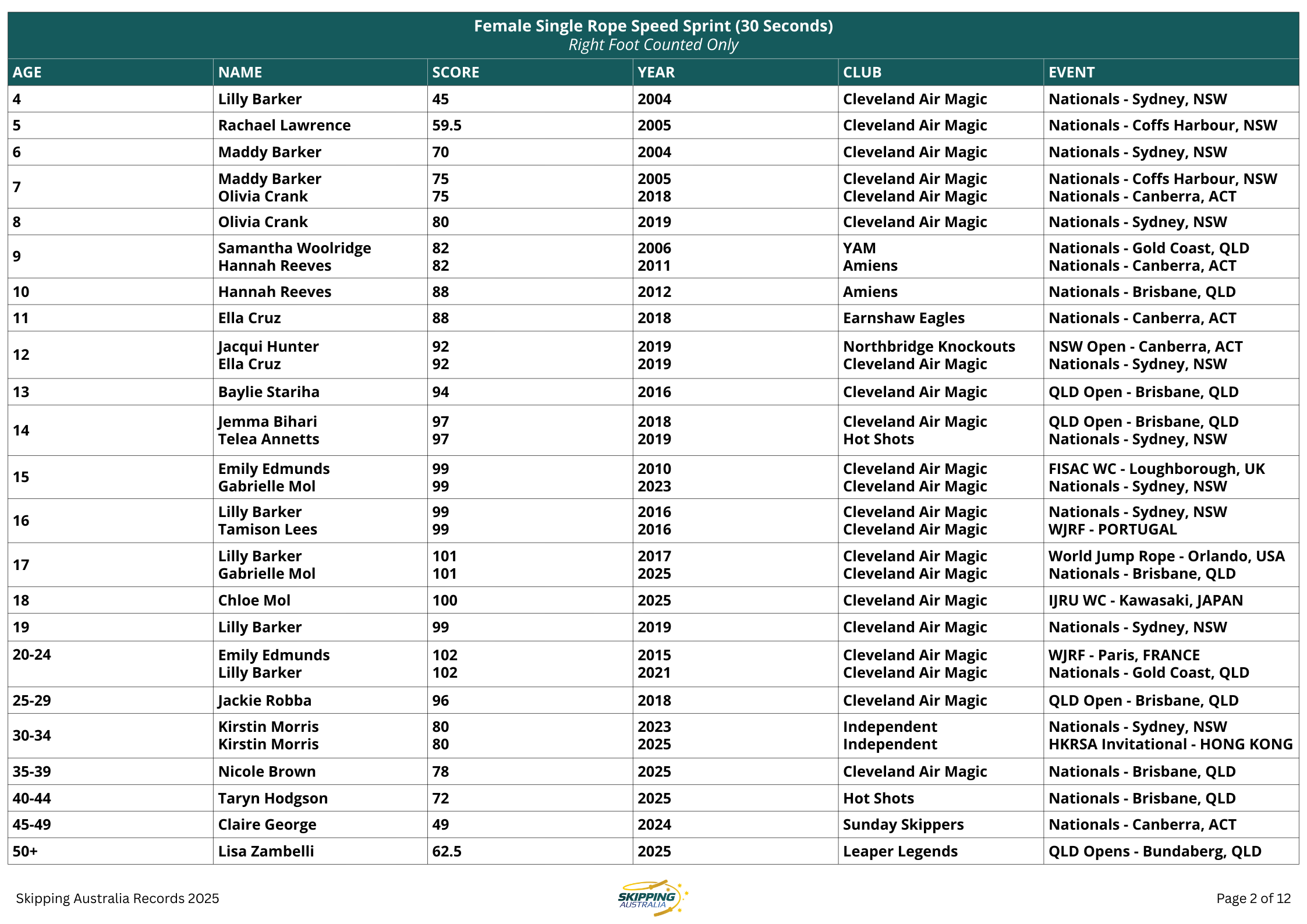Click the score '78' for age 35-39
1307x924 pixels.
pyautogui.click(x=440, y=771)
